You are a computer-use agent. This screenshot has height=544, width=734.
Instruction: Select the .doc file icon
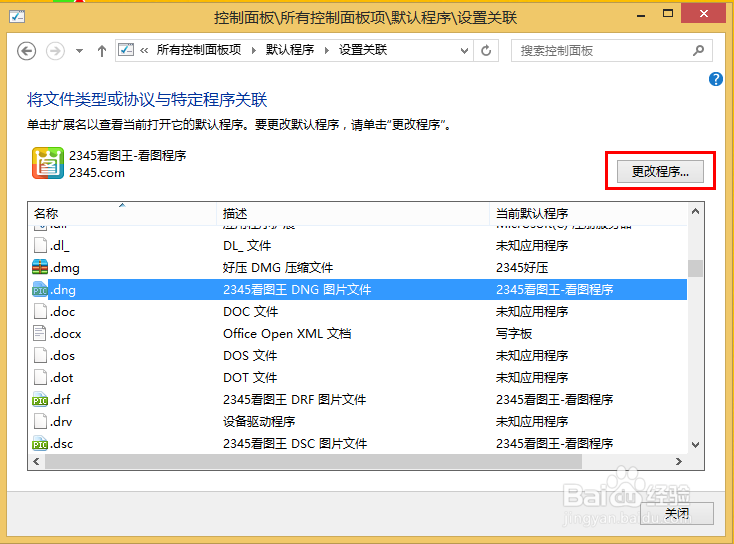(40, 311)
